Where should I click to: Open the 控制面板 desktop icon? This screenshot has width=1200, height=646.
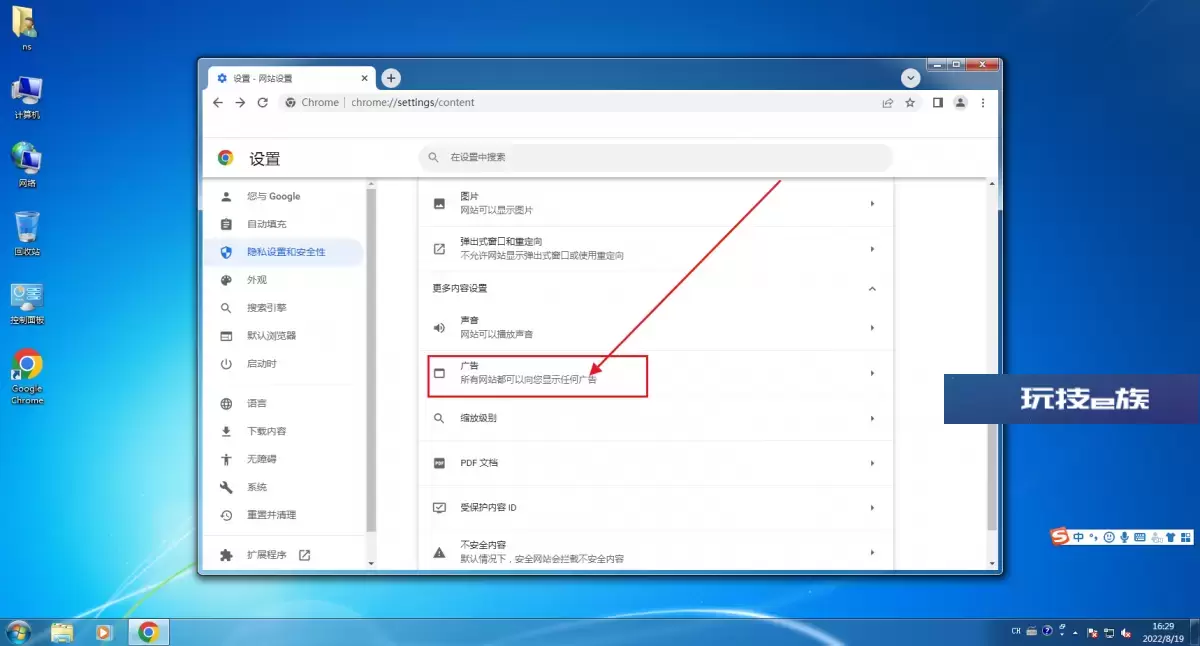point(27,304)
